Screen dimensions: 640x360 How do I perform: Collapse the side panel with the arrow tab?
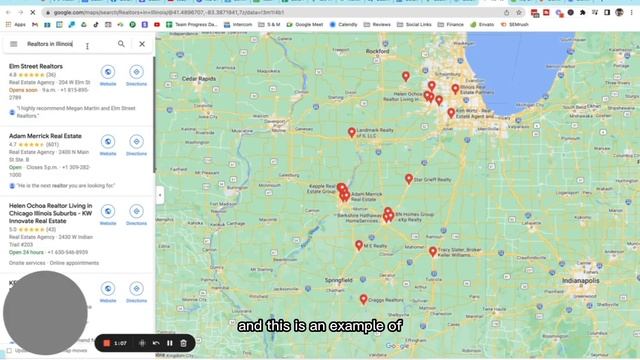[160, 195]
